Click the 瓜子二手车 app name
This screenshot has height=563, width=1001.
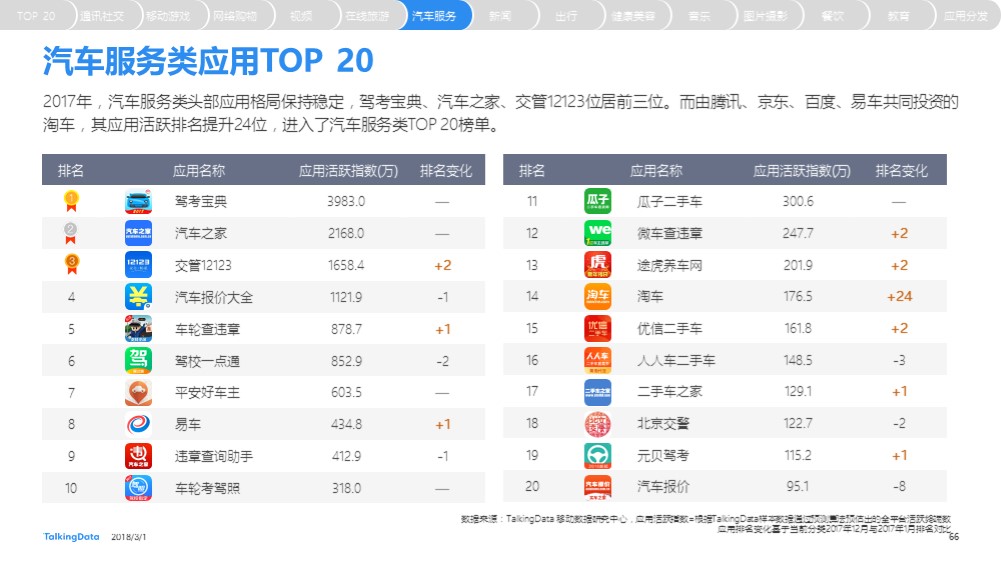pos(670,202)
